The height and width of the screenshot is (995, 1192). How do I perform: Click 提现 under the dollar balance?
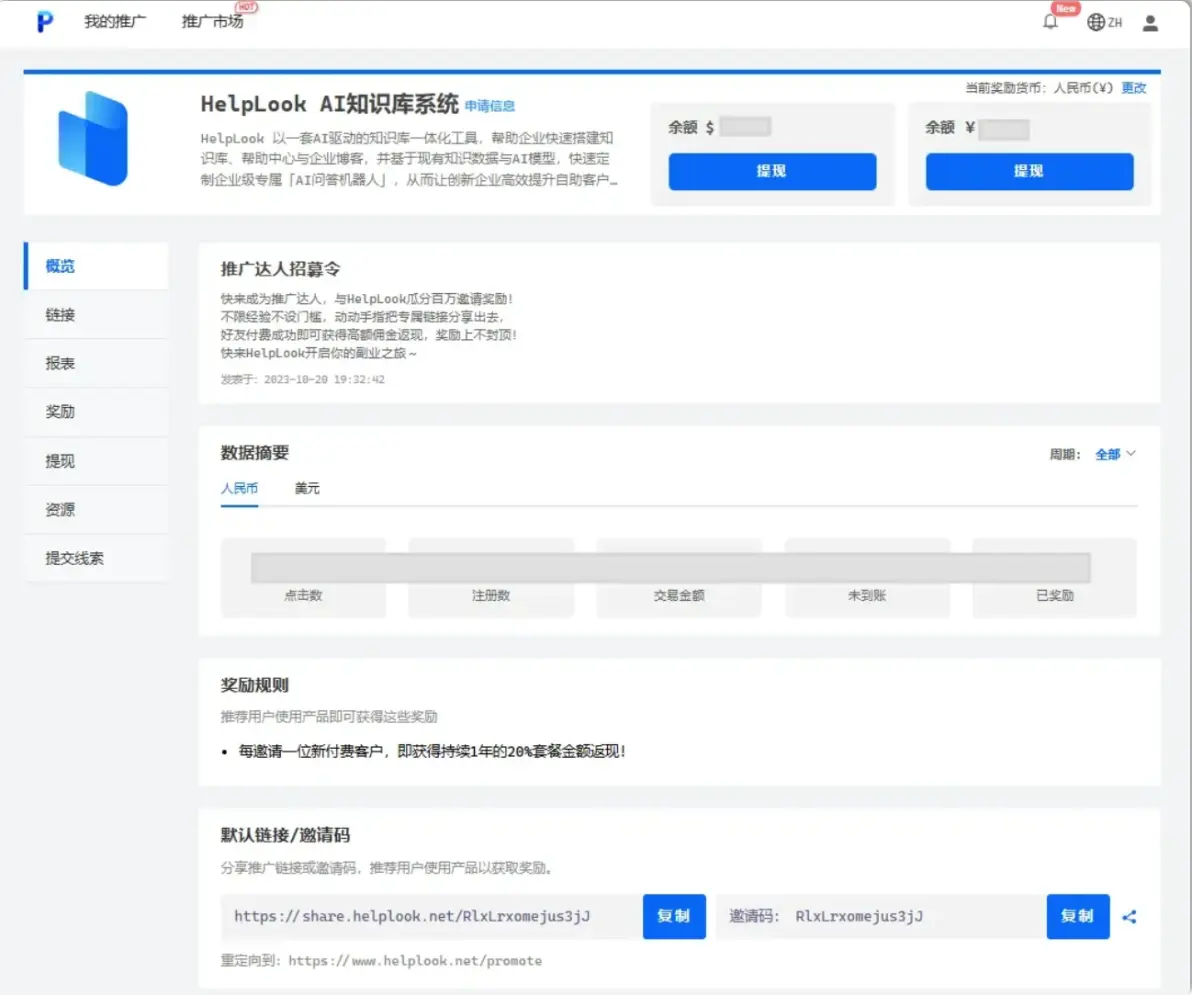tap(772, 171)
